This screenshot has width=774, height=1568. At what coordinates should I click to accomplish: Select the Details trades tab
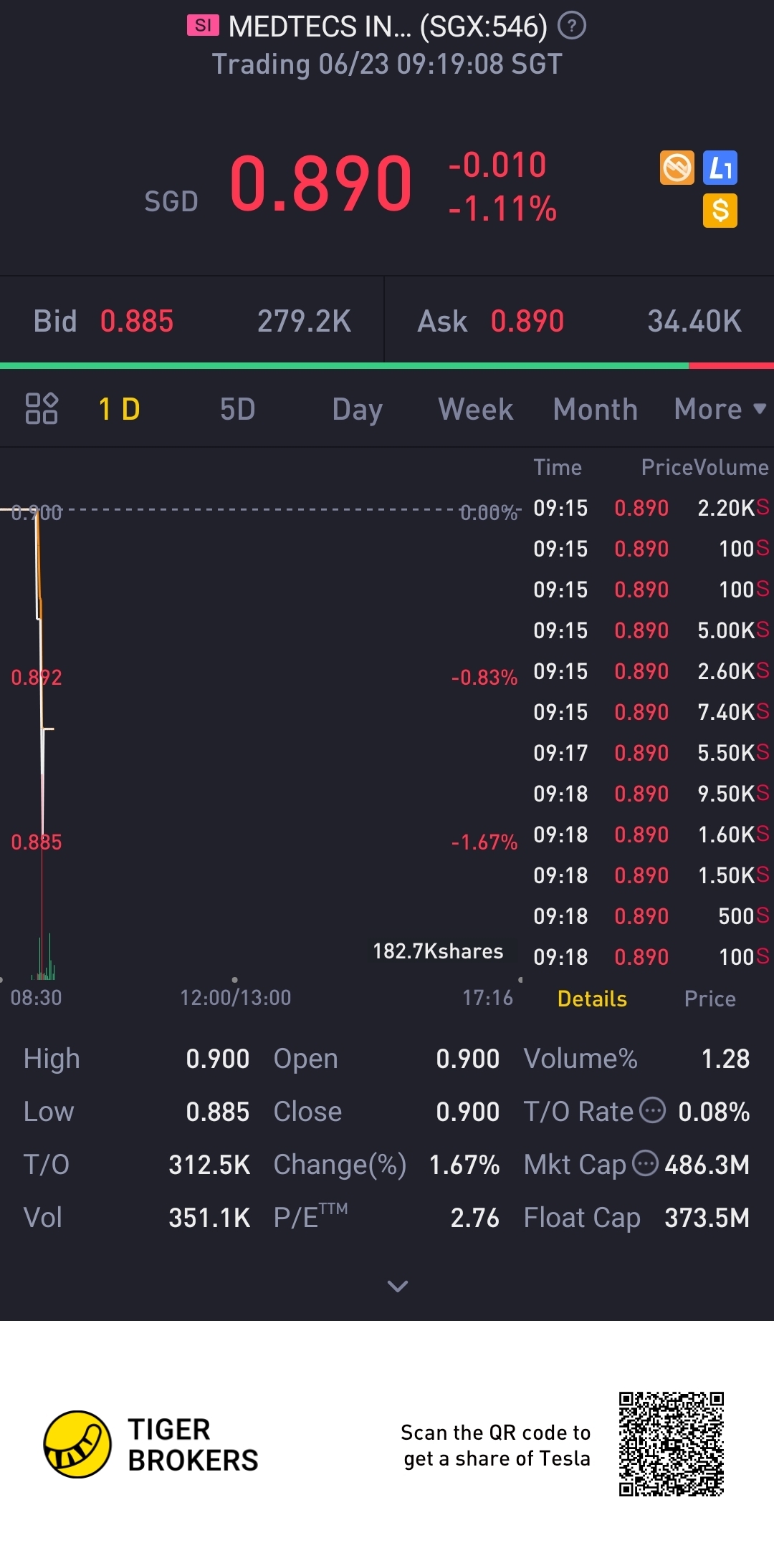pos(592,999)
